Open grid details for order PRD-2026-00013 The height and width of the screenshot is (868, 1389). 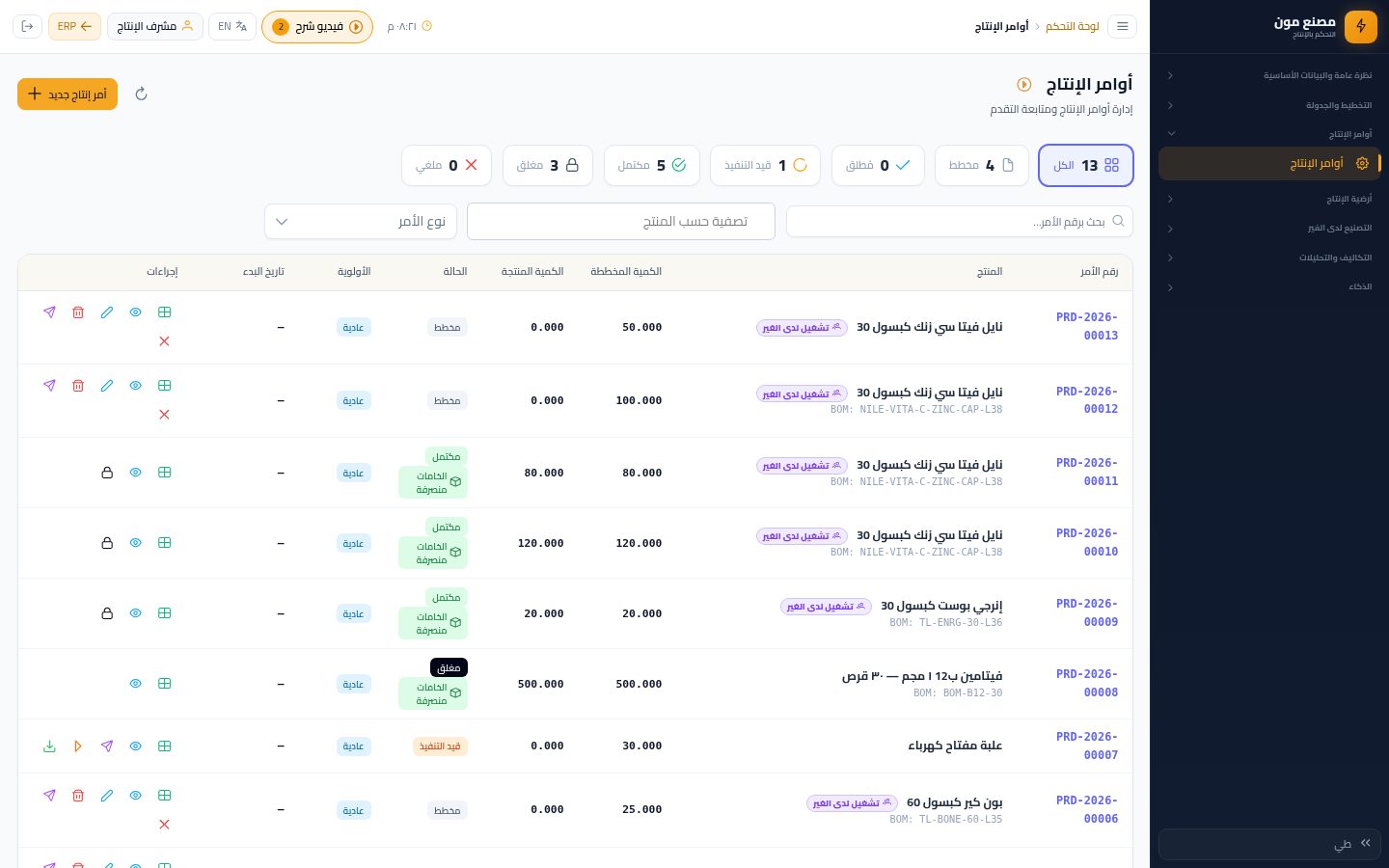165,312
